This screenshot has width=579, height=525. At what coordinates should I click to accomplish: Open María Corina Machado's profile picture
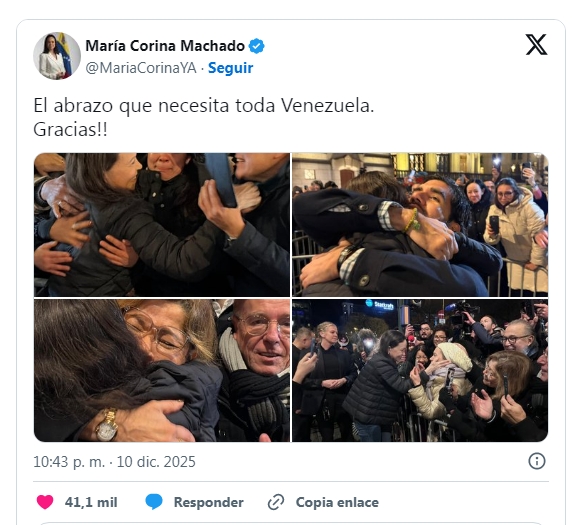57,56
